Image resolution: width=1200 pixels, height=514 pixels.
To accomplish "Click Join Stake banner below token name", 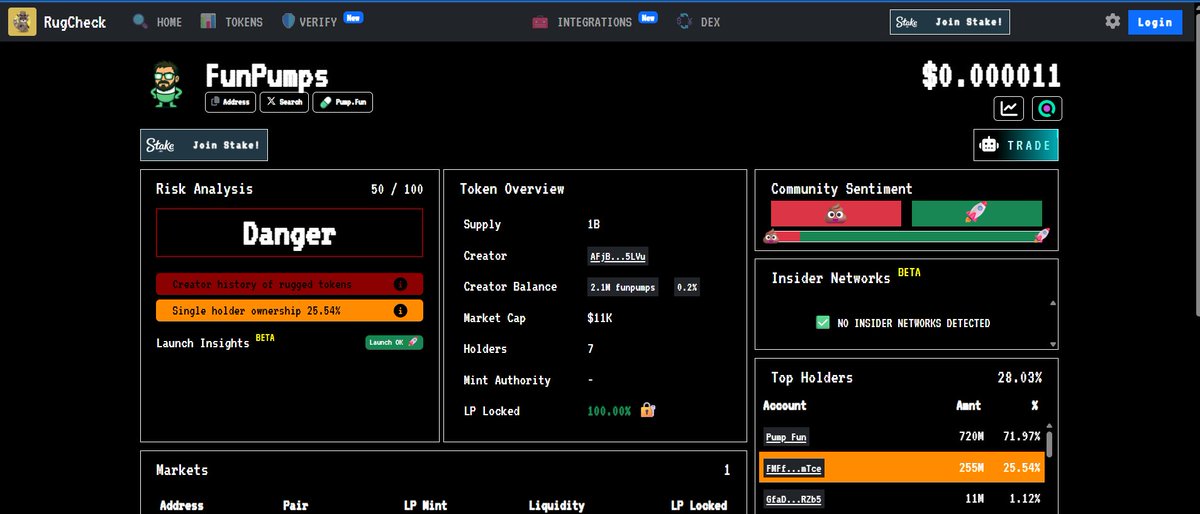I will [x=204, y=145].
